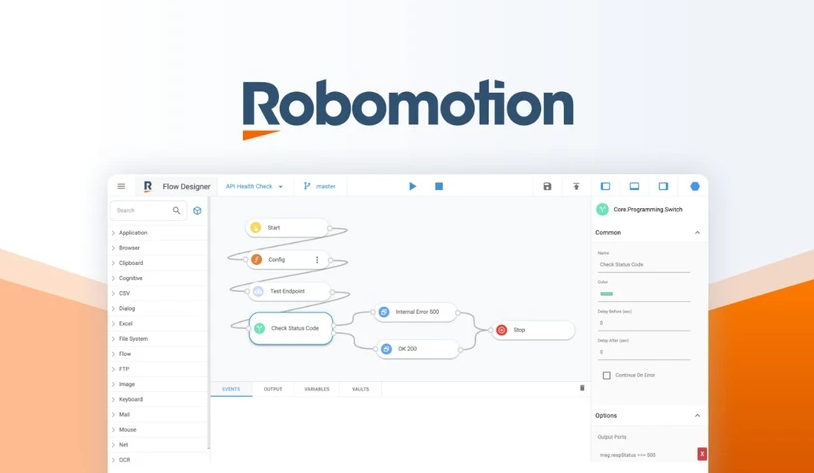
Task: Open the API Health Check flow dropdown
Action: pos(254,186)
